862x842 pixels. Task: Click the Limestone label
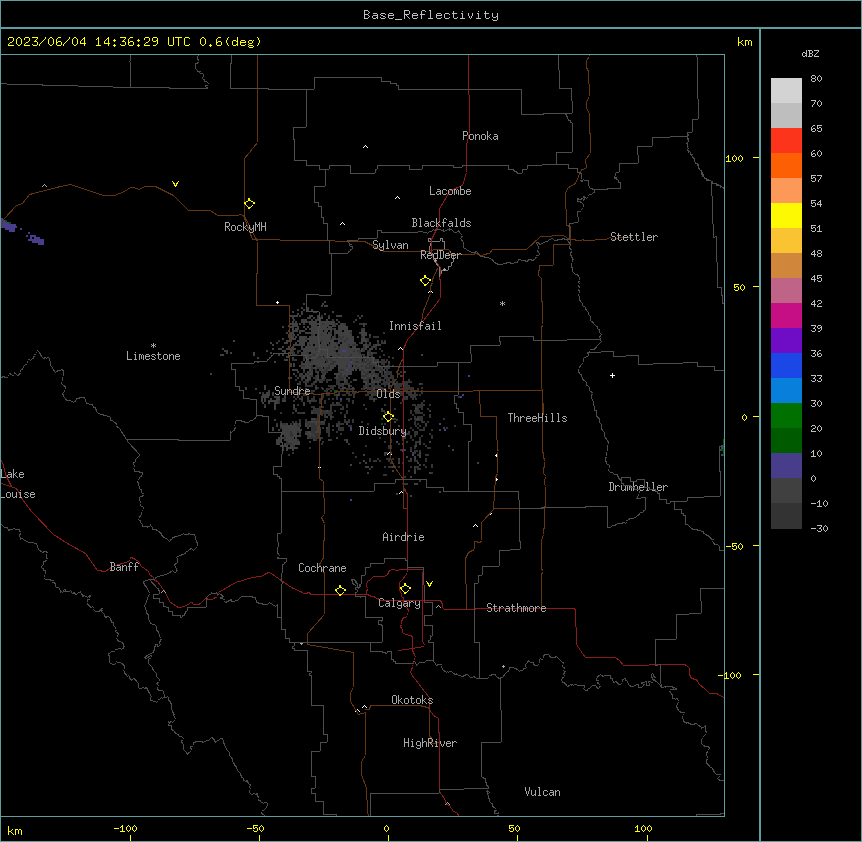[153, 356]
